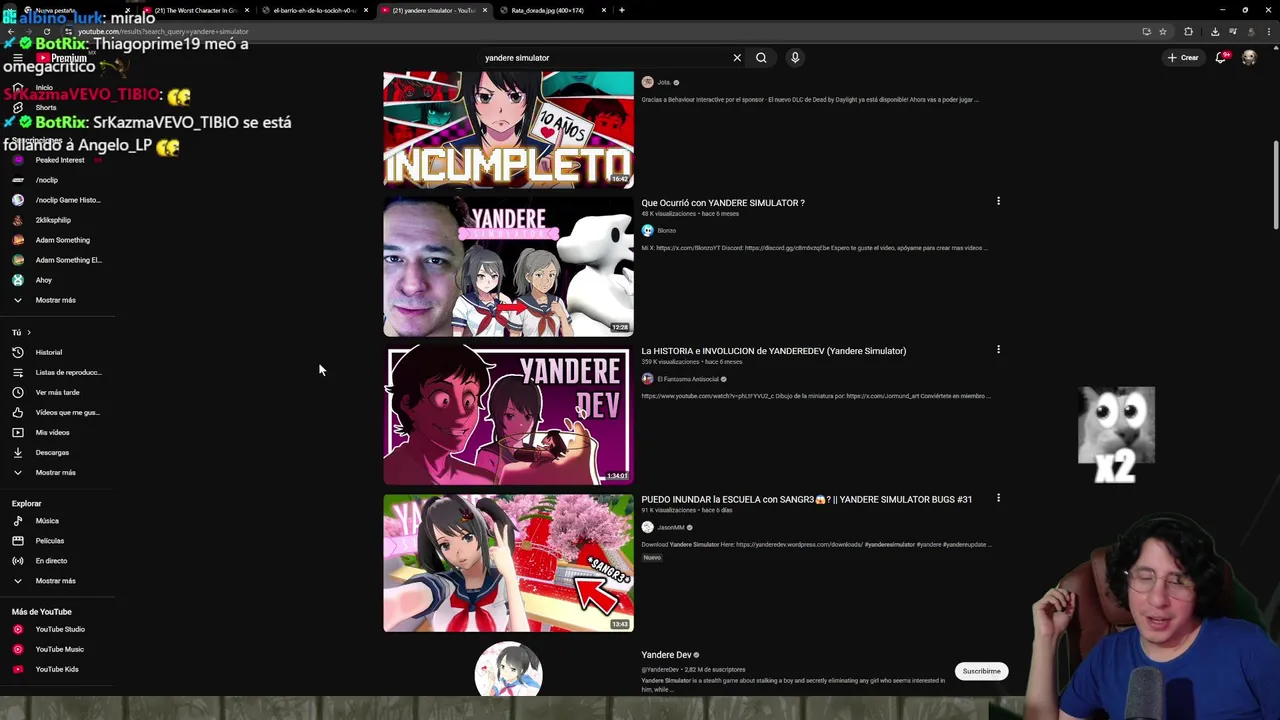Open video title Que Ocurrió con YANDERE SIMULATOR
The image size is (1280, 720).
[x=723, y=203]
